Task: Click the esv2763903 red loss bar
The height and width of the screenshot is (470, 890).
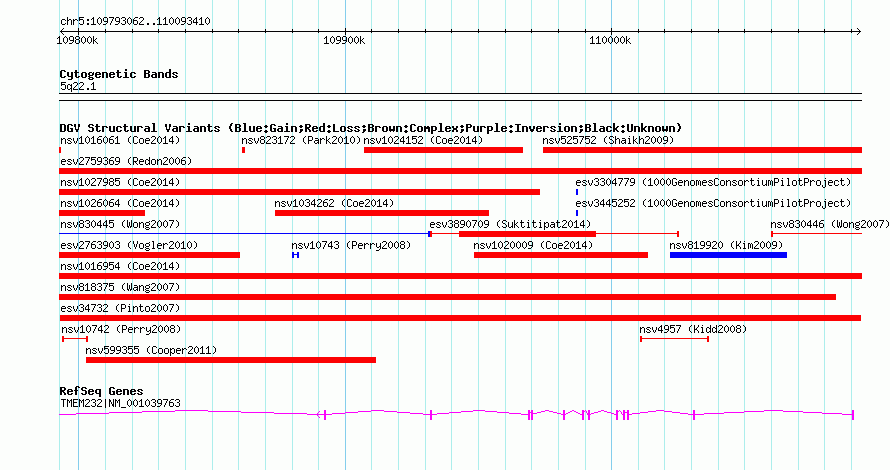Action: coord(149,255)
